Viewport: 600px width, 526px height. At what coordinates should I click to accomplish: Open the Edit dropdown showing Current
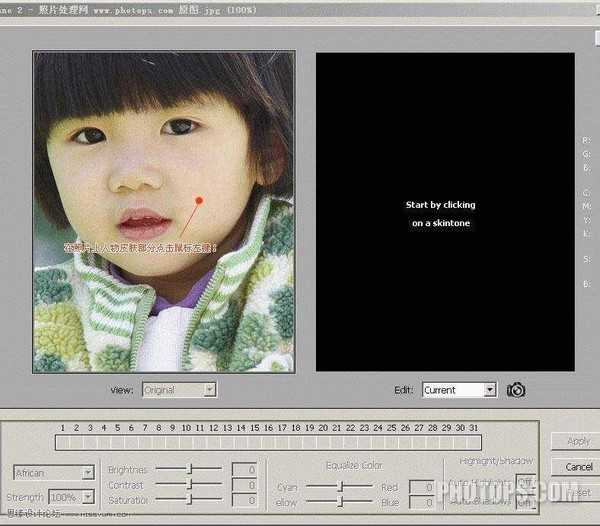459,390
